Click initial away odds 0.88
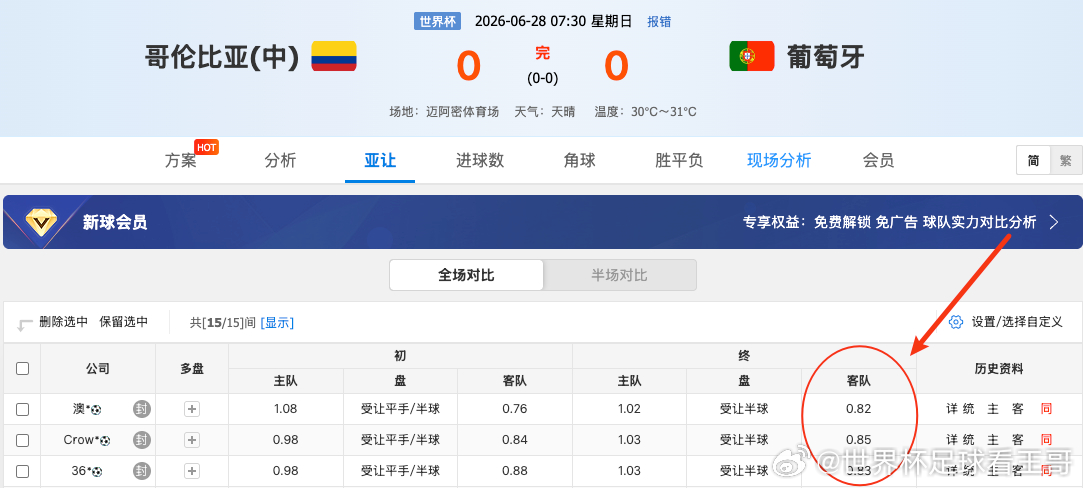The width and height of the screenshot is (1083, 488). tap(515, 471)
